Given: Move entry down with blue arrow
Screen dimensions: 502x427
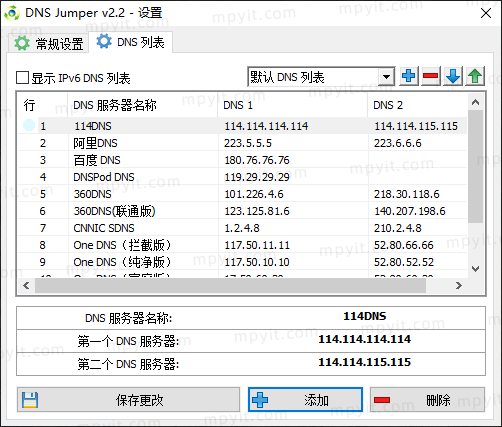Looking at the screenshot, I should [453, 76].
